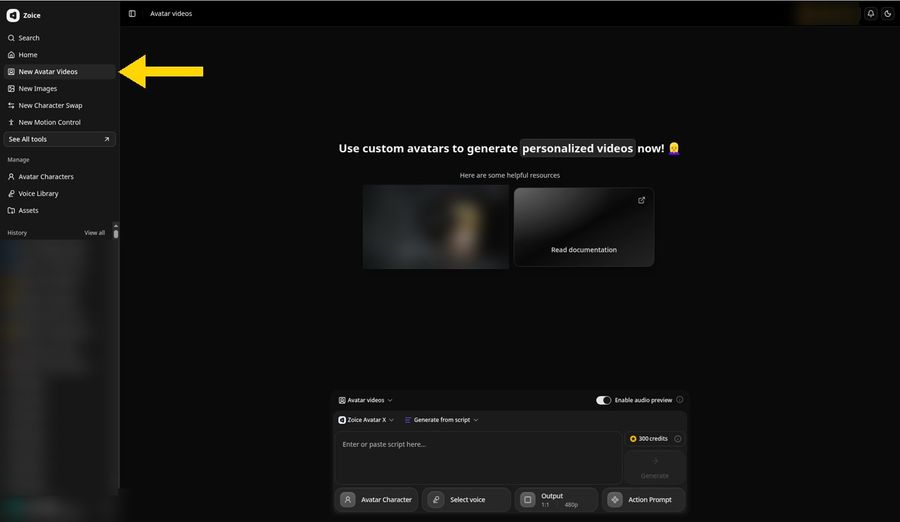Image resolution: width=900 pixels, height=522 pixels.
Task: Play the blurred tutorial video thumbnail
Action: pyautogui.click(x=436, y=227)
